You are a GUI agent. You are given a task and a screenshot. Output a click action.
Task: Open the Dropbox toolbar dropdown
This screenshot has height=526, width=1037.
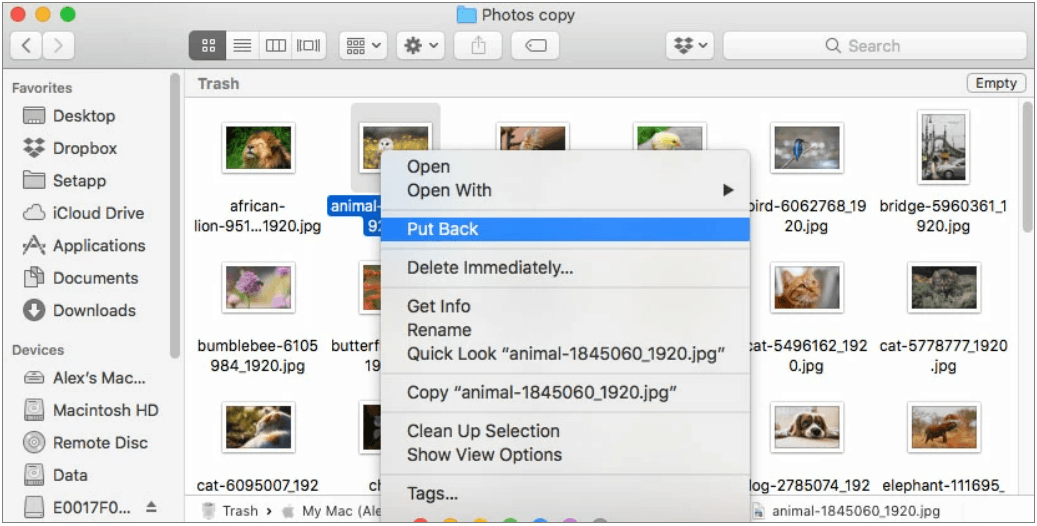pyautogui.click(x=689, y=46)
